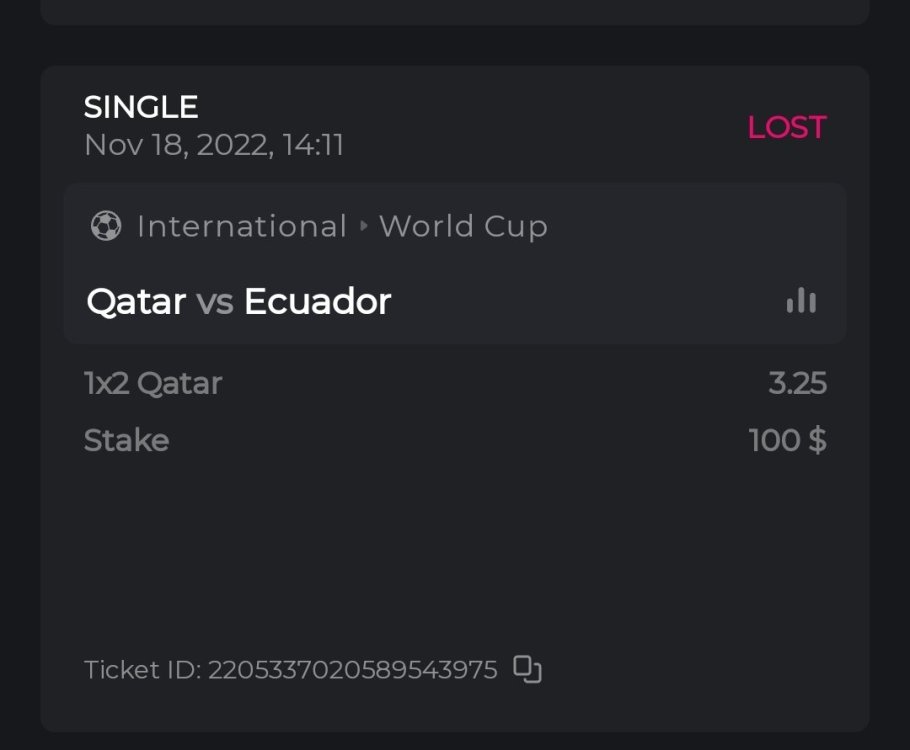Open match statistics bar chart icon
910x750 pixels.
801,301
